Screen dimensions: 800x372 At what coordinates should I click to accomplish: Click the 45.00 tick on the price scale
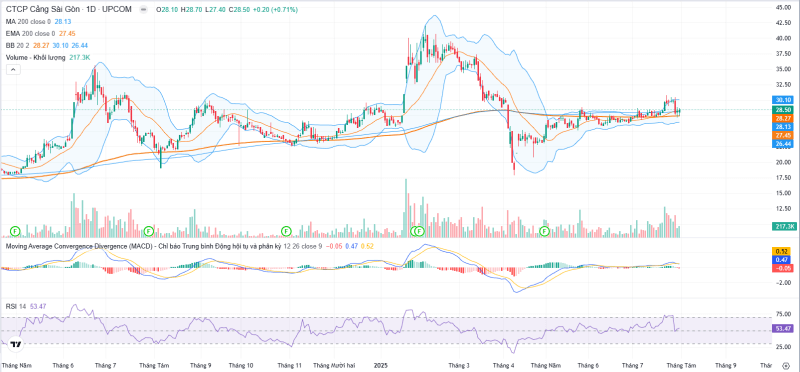(783, 8)
